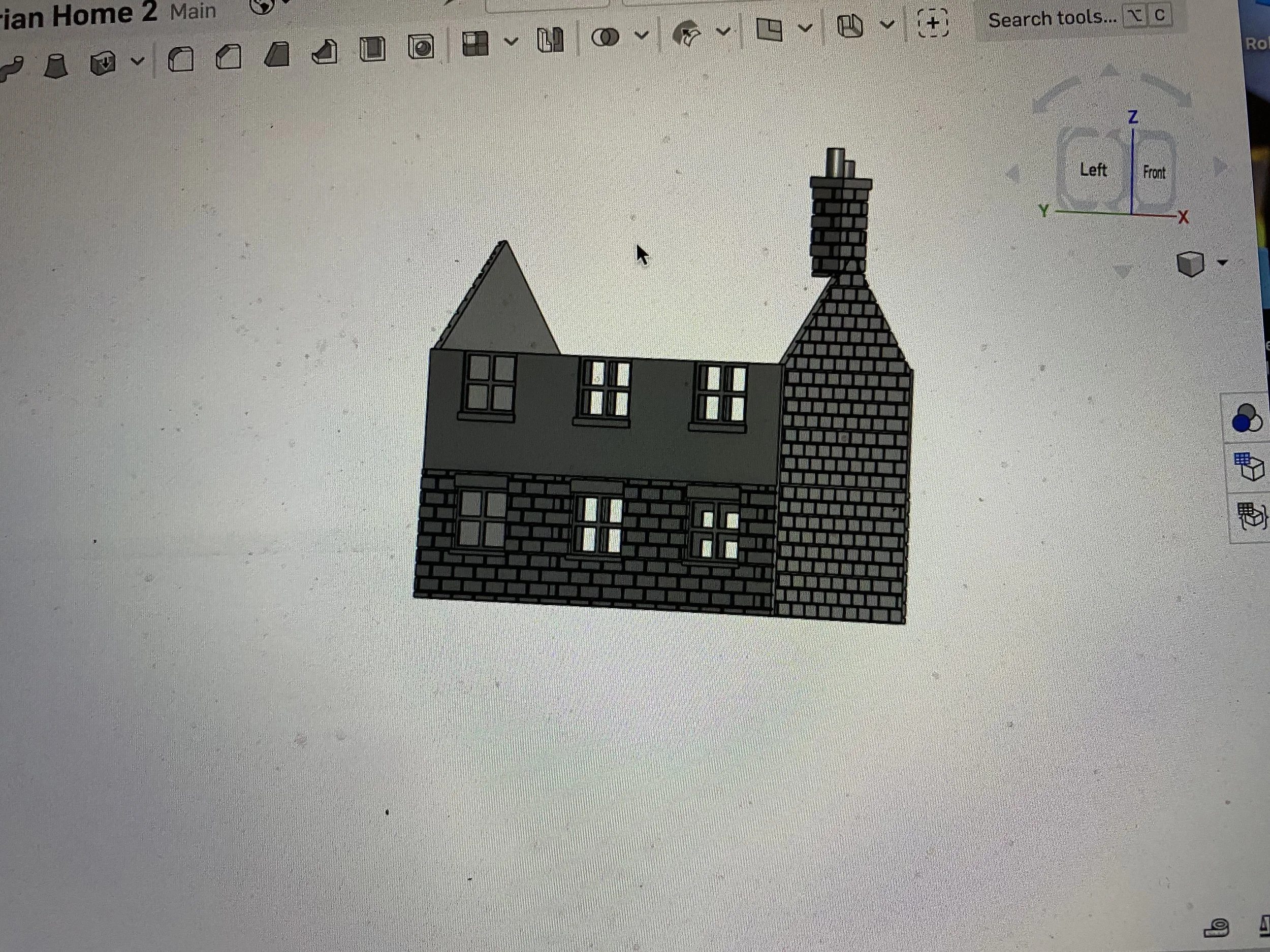Select the Modify fillet tool

pyautogui.click(x=687, y=34)
